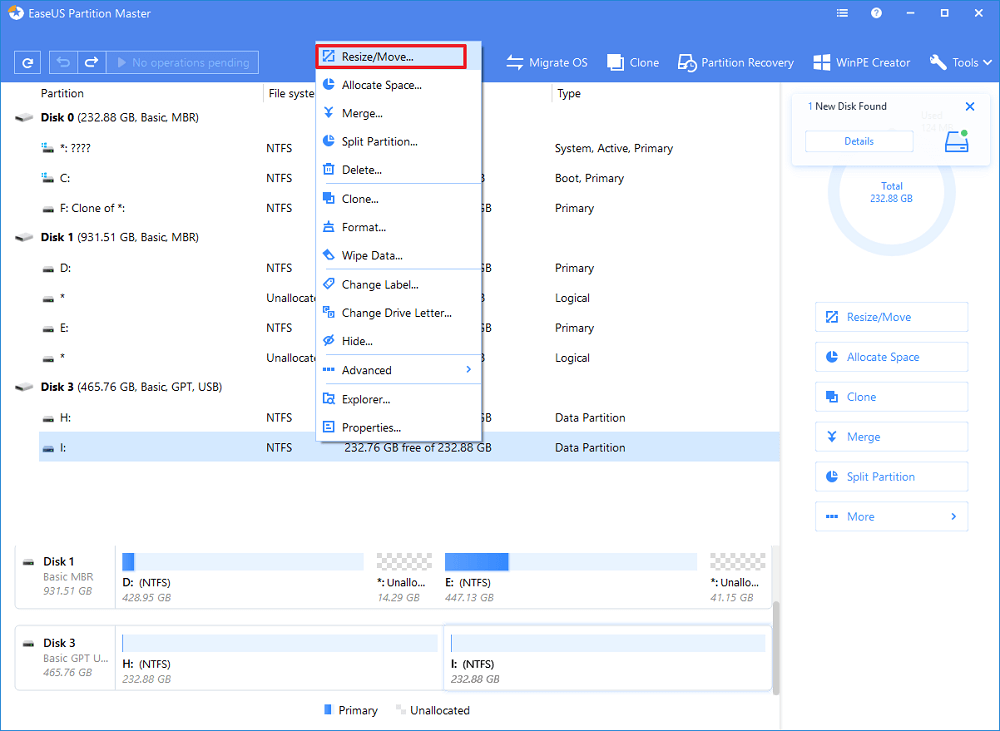Select Format in the context menu

tap(399, 227)
